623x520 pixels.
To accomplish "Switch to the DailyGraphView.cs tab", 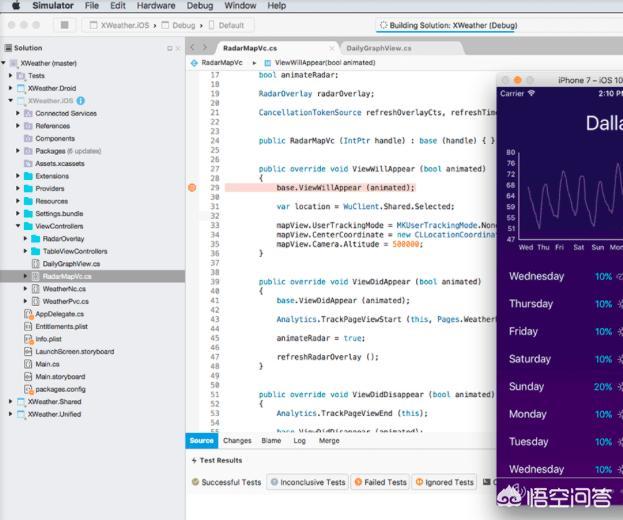I will click(378, 47).
